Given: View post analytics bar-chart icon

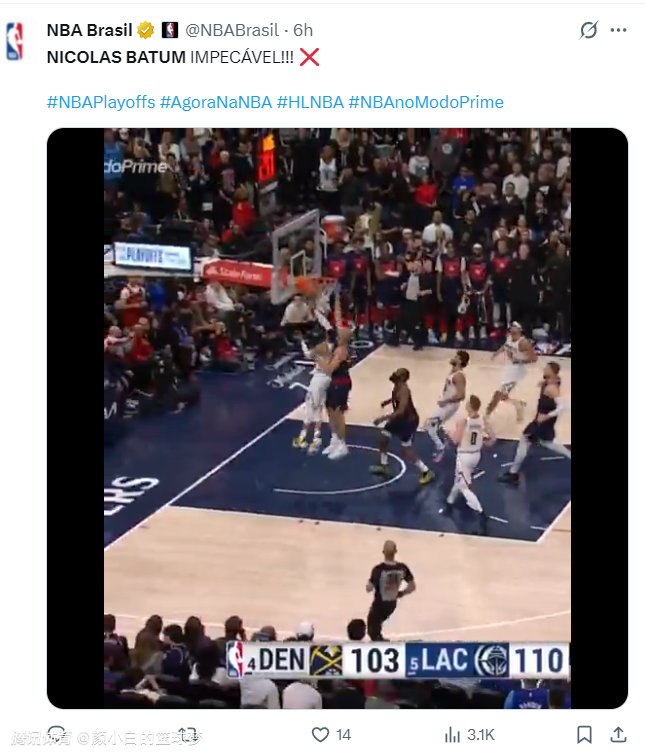Looking at the screenshot, I should [x=452, y=735].
